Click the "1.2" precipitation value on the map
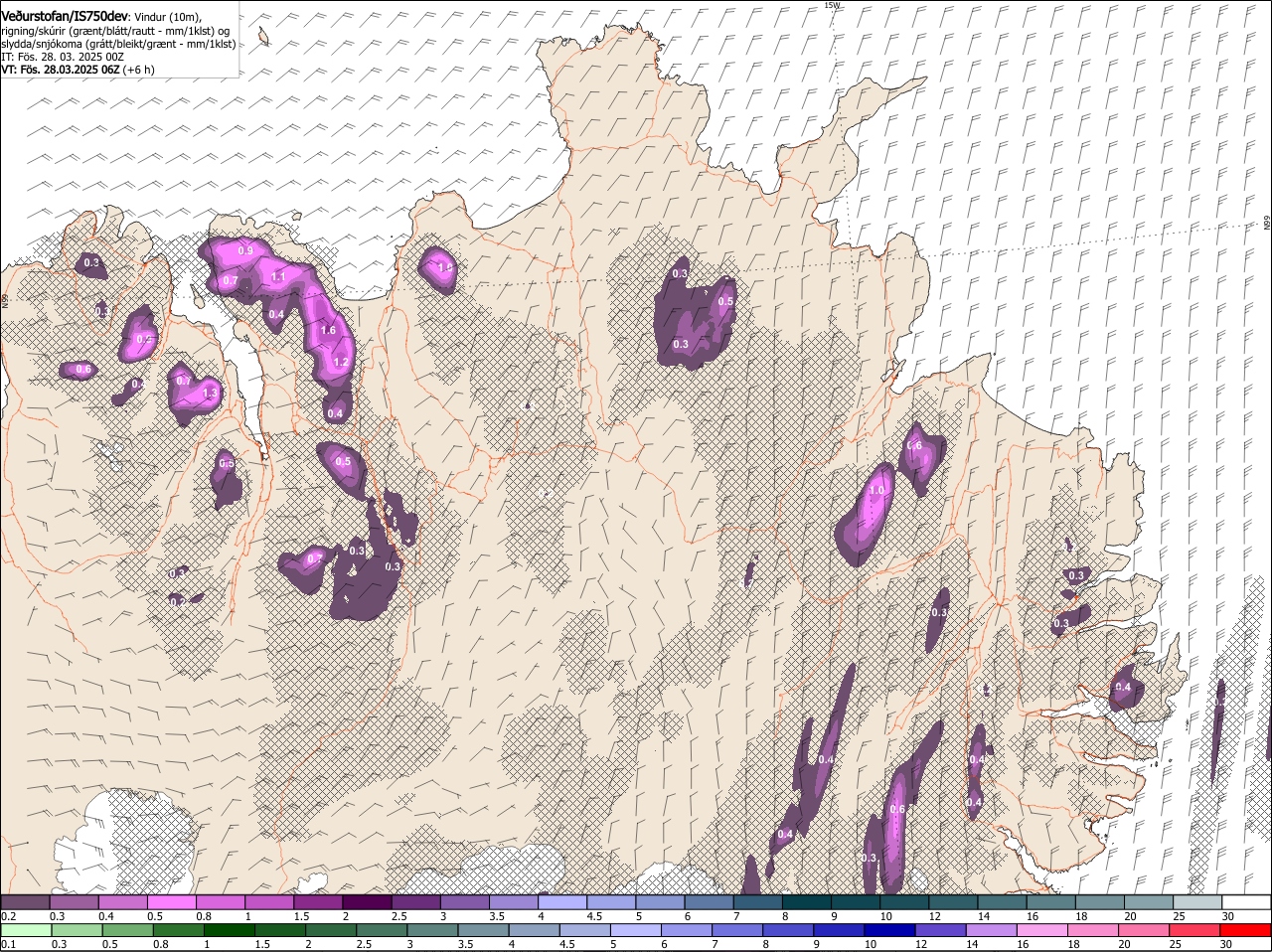 click(x=341, y=363)
